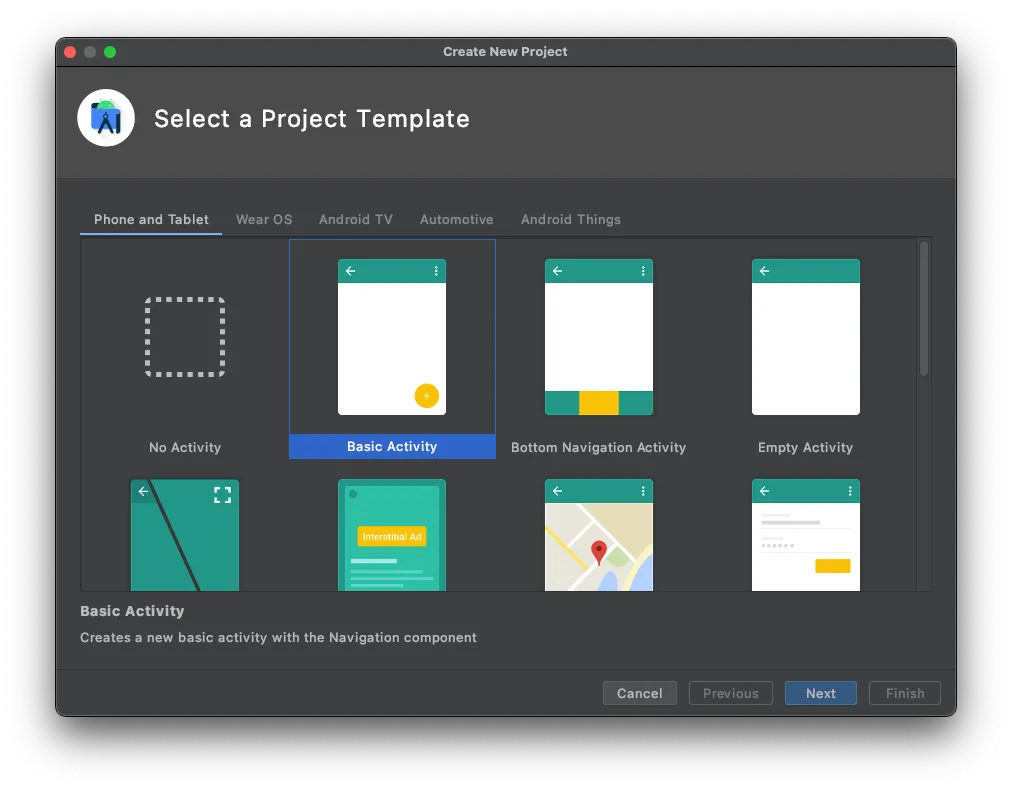Screen dimensions: 1012x790
Task: Click the 'Creates a new basic activity' description
Action: tap(278, 638)
